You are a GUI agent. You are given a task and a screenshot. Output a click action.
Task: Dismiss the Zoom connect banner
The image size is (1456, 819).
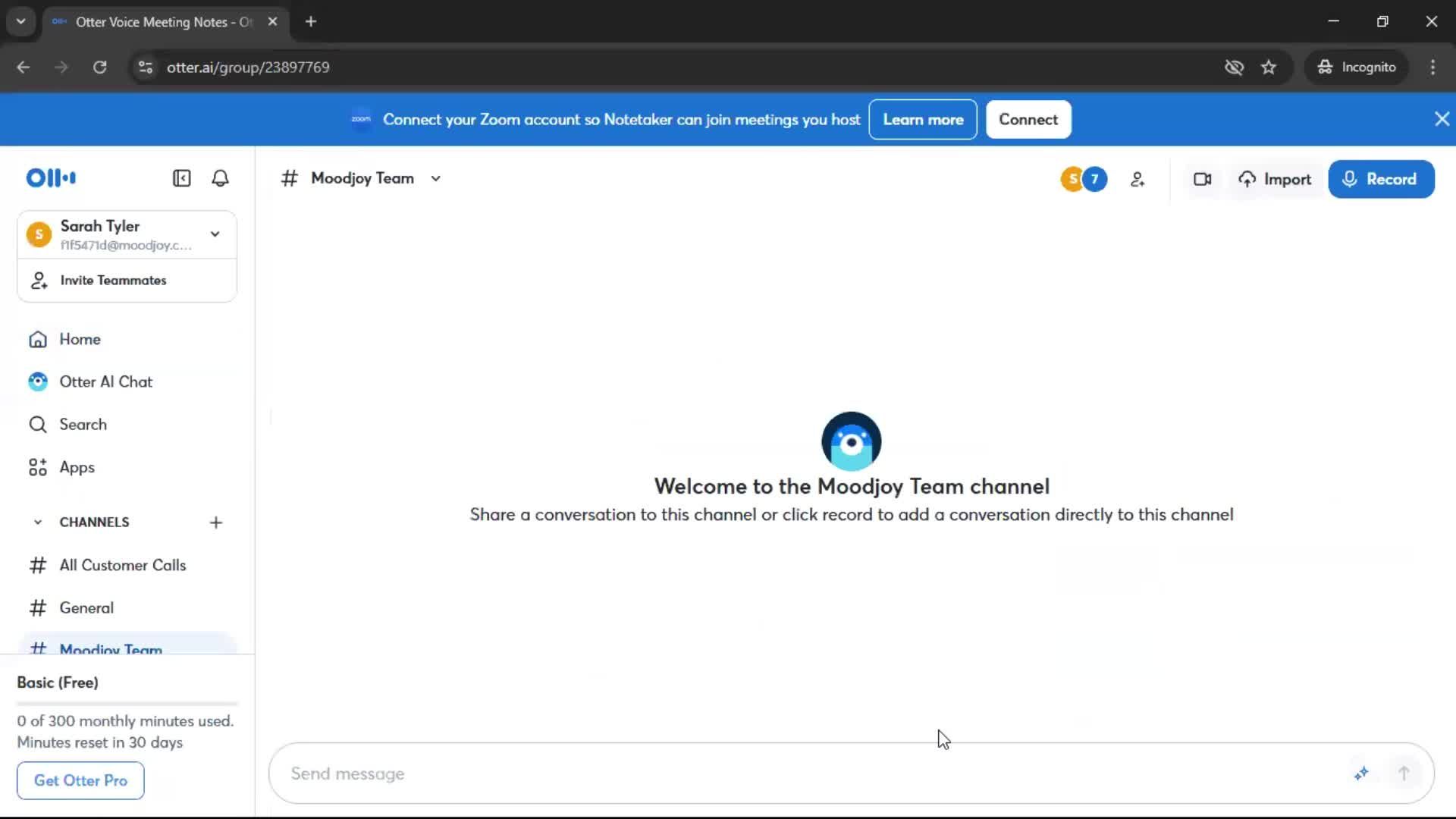(1442, 119)
